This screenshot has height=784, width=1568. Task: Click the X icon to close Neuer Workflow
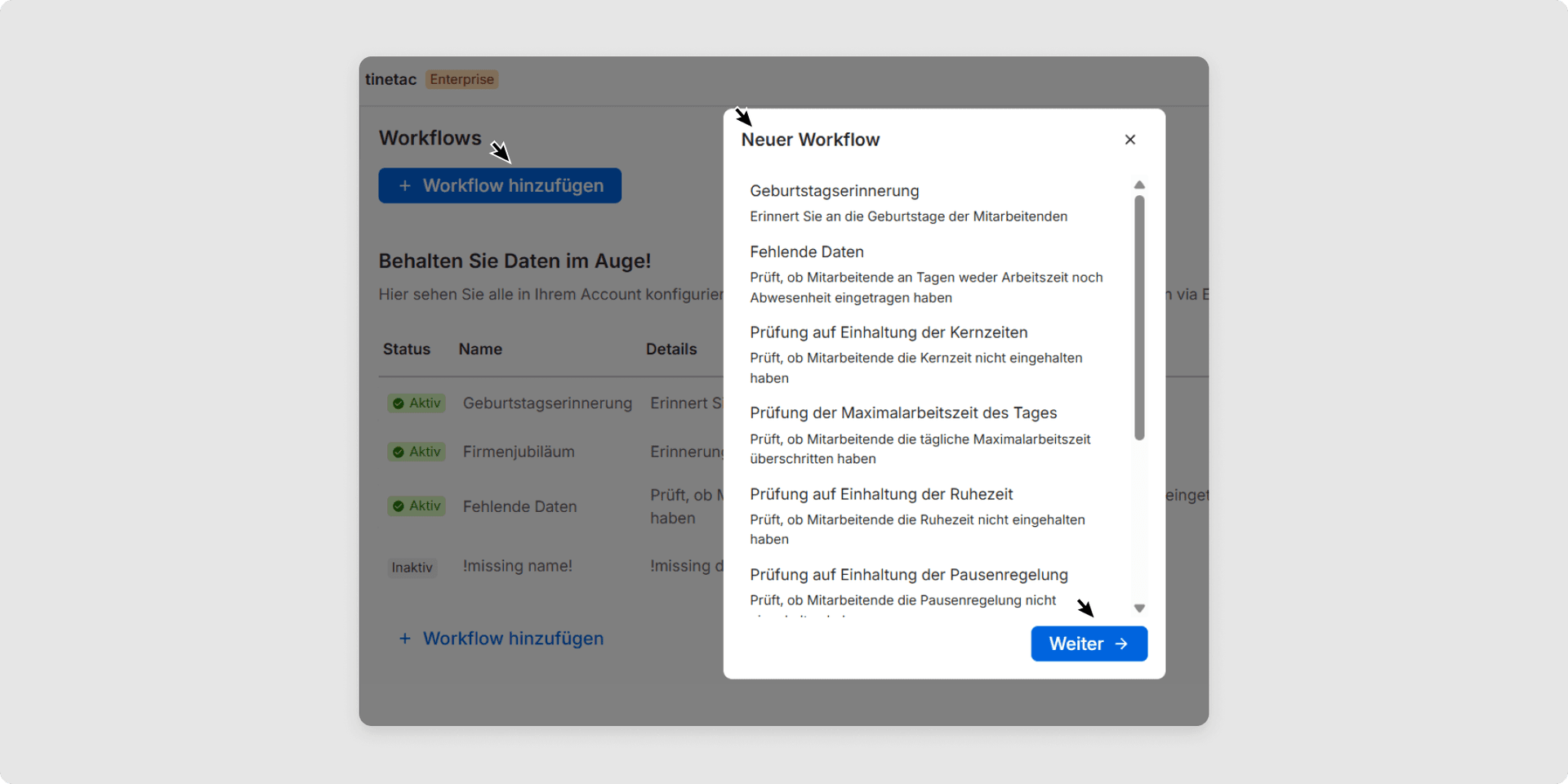(x=1129, y=140)
